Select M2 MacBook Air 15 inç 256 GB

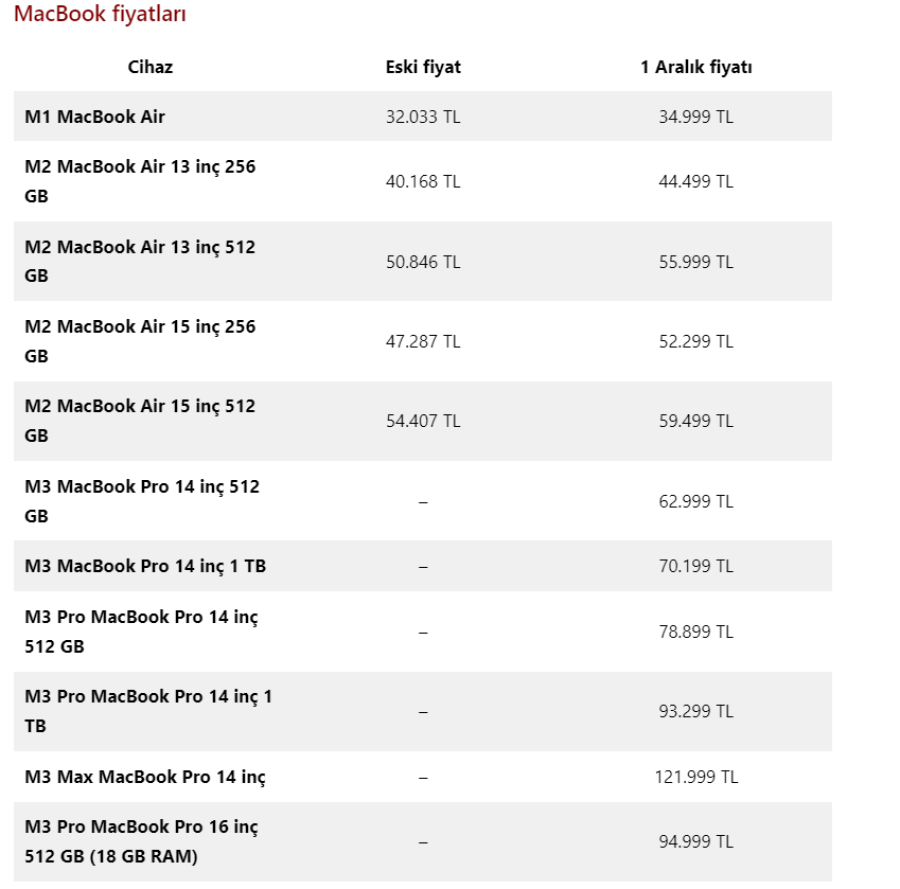point(140,341)
